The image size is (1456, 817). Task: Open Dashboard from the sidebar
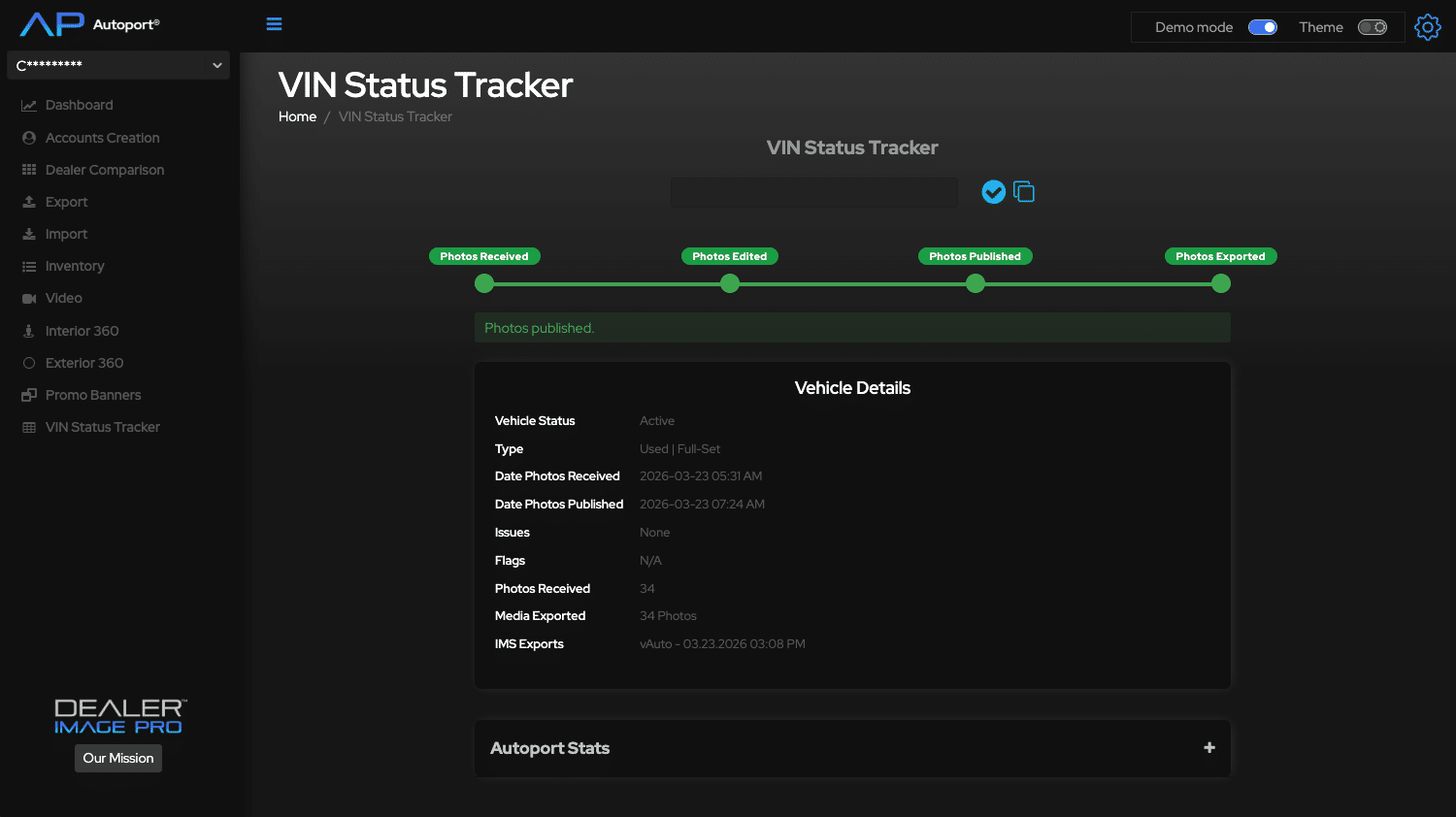[79, 105]
